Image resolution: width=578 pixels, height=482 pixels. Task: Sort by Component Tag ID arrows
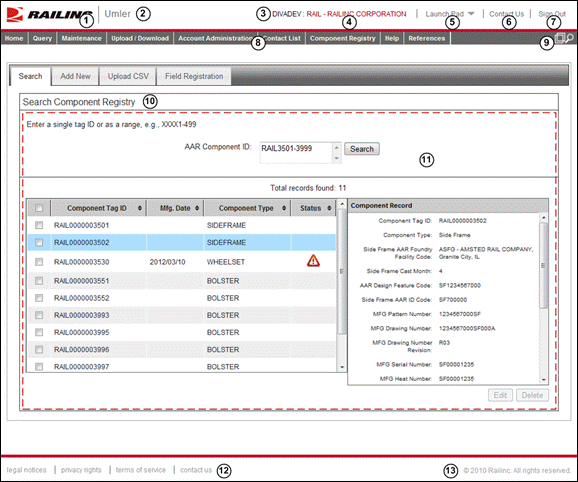(x=140, y=208)
